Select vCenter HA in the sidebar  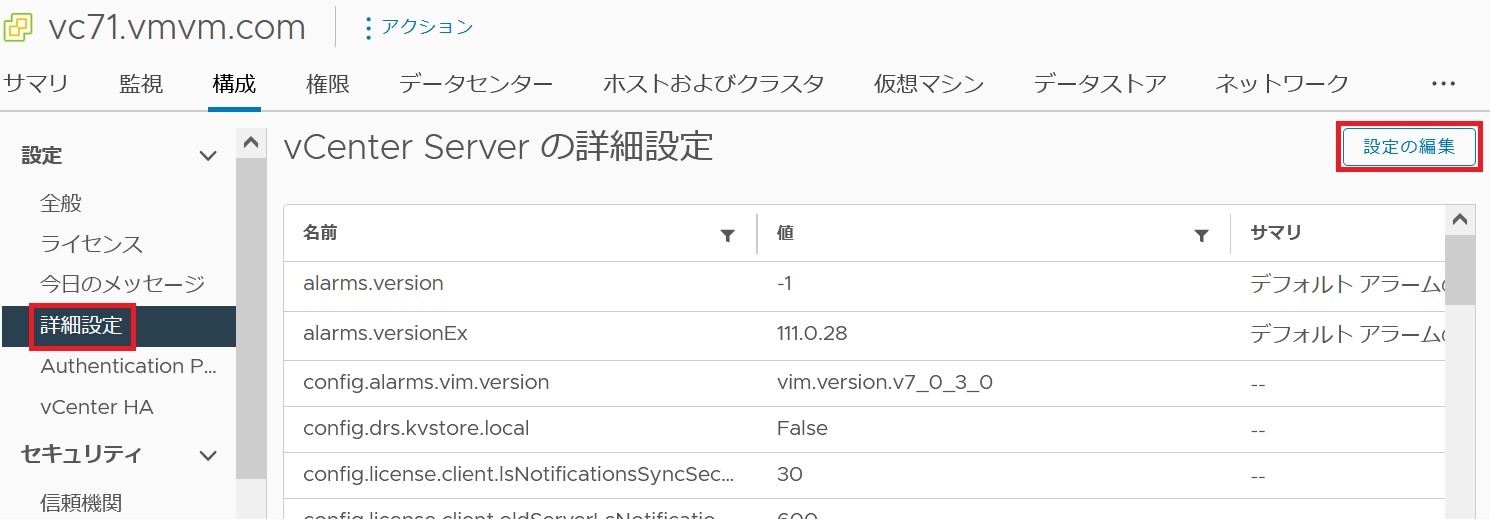(x=97, y=408)
